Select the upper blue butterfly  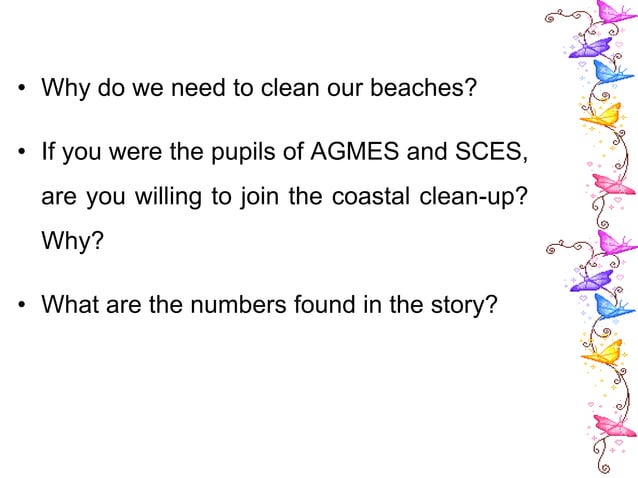coord(610,71)
